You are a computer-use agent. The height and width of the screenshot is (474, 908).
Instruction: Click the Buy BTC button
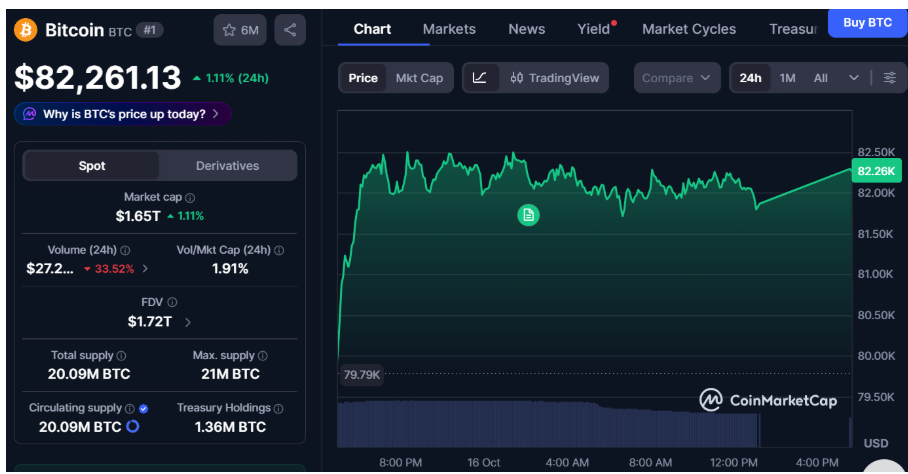click(x=867, y=23)
